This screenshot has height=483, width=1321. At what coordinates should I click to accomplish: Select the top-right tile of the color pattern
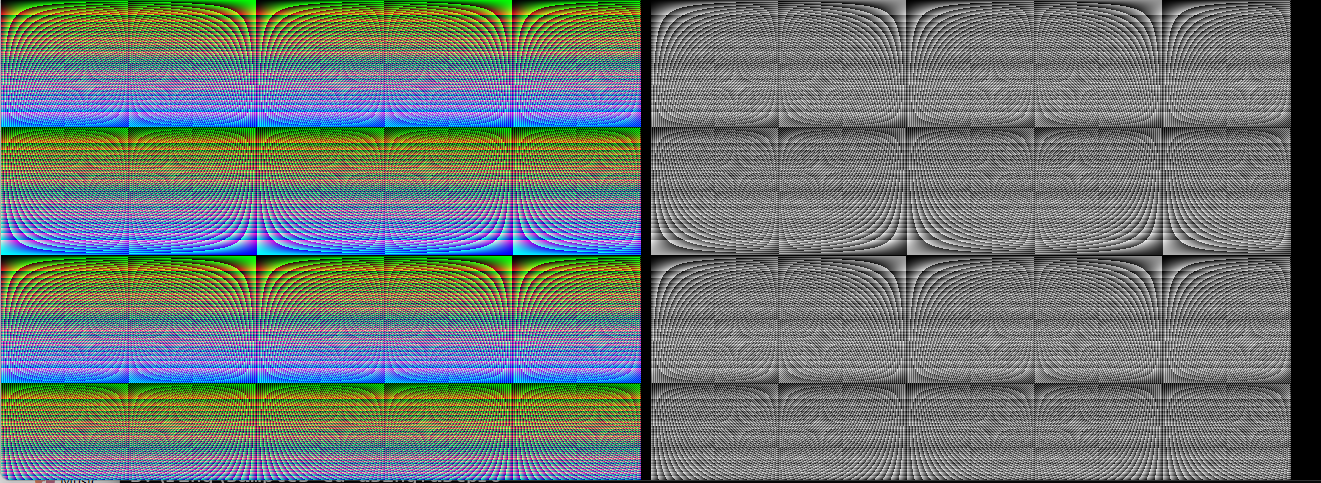point(576,64)
